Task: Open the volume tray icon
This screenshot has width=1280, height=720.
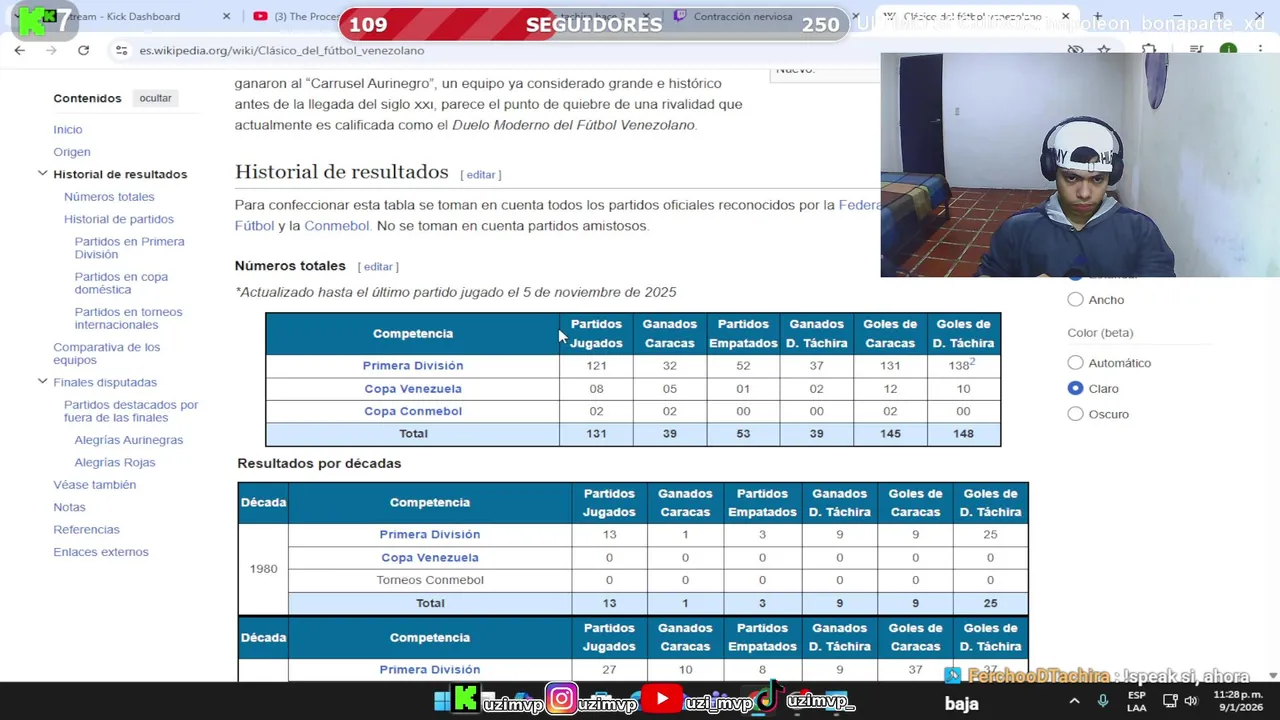Action: 1191,702
